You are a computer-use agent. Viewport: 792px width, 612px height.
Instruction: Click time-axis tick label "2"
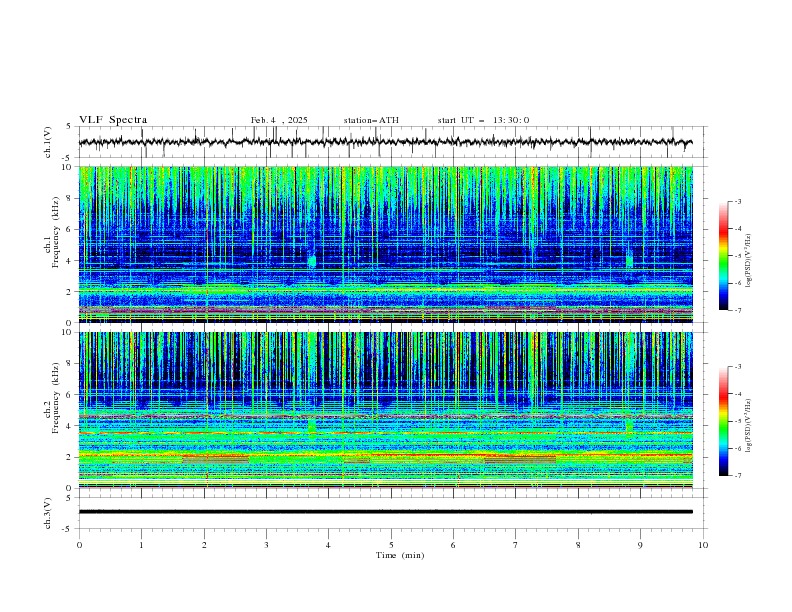coord(204,545)
